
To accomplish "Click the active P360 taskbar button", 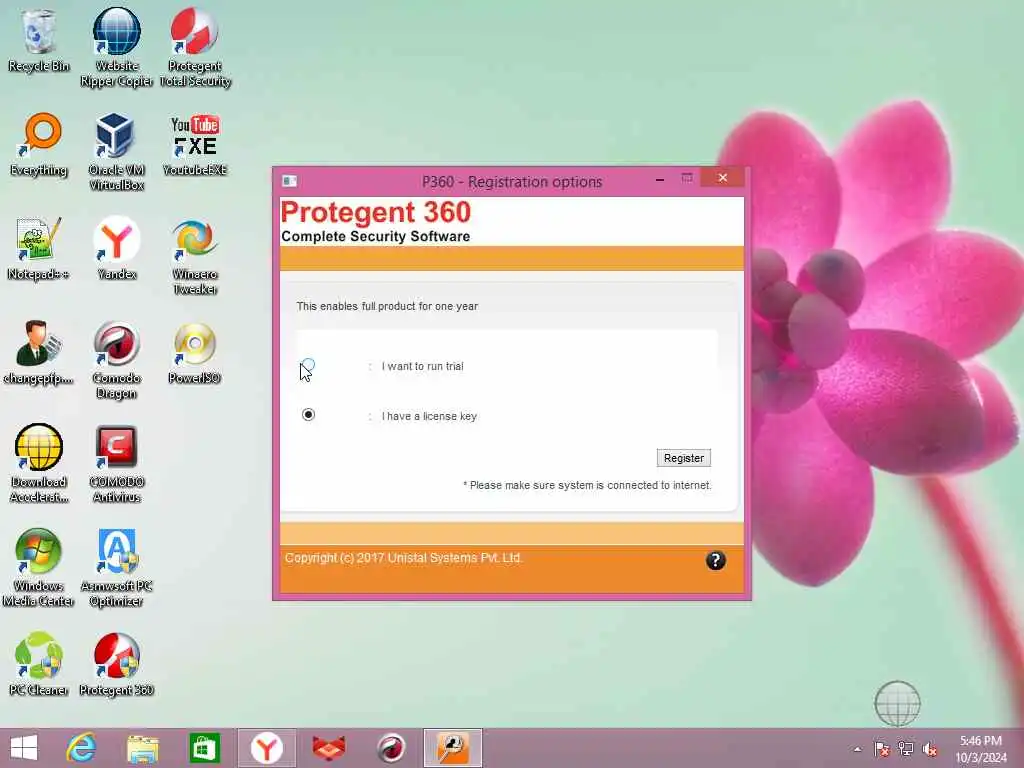I will point(453,748).
